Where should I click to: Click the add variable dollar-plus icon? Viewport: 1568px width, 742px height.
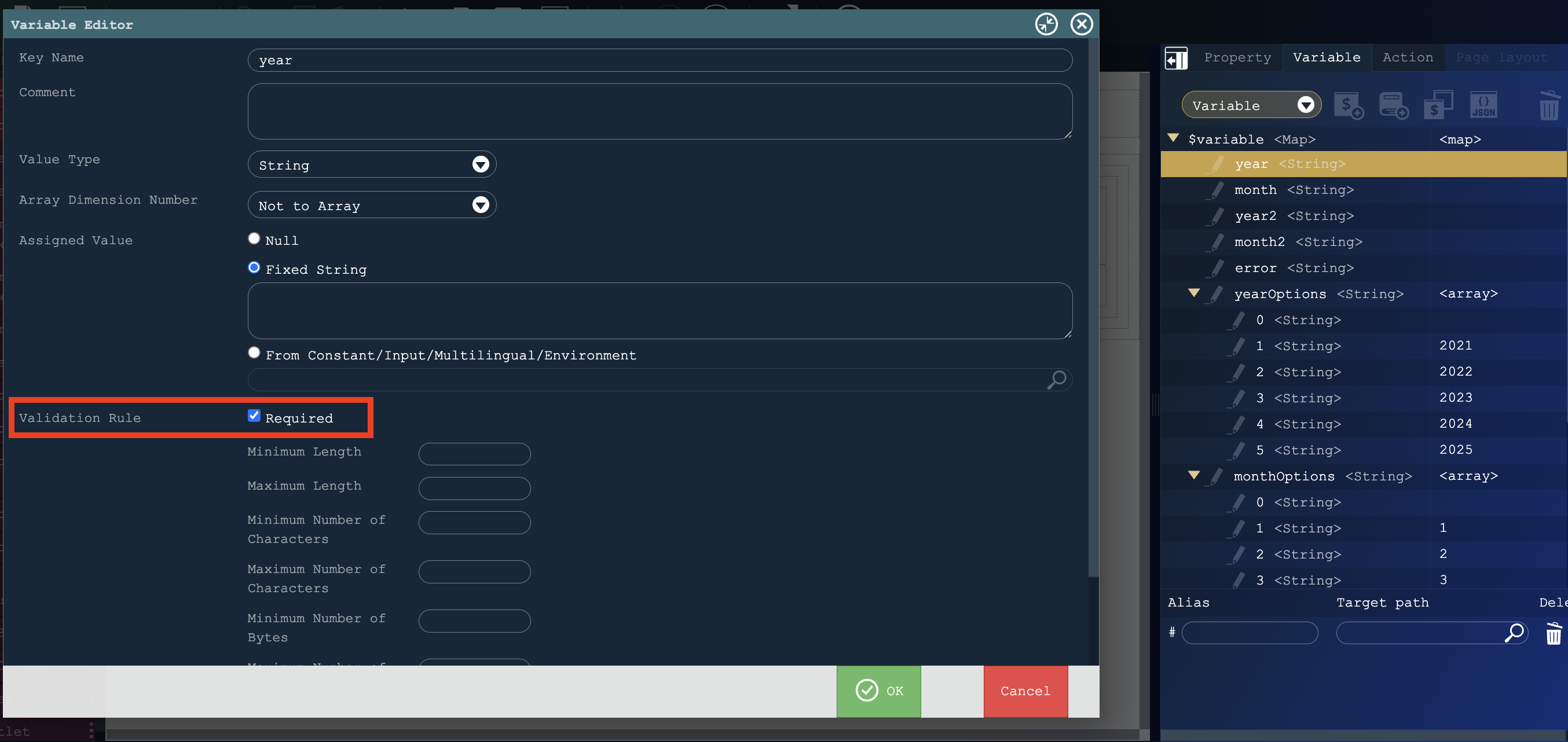pyautogui.click(x=1349, y=106)
